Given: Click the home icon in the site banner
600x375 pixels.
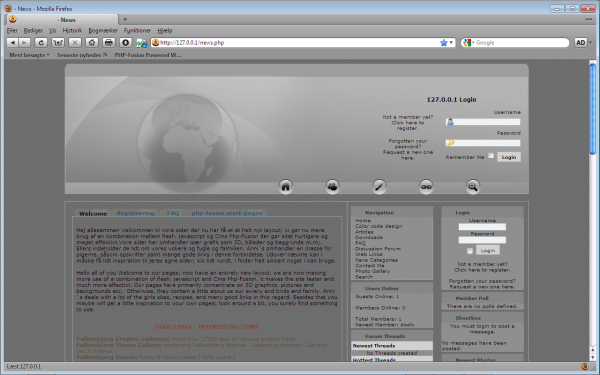Looking at the screenshot, I should [x=285, y=186].
